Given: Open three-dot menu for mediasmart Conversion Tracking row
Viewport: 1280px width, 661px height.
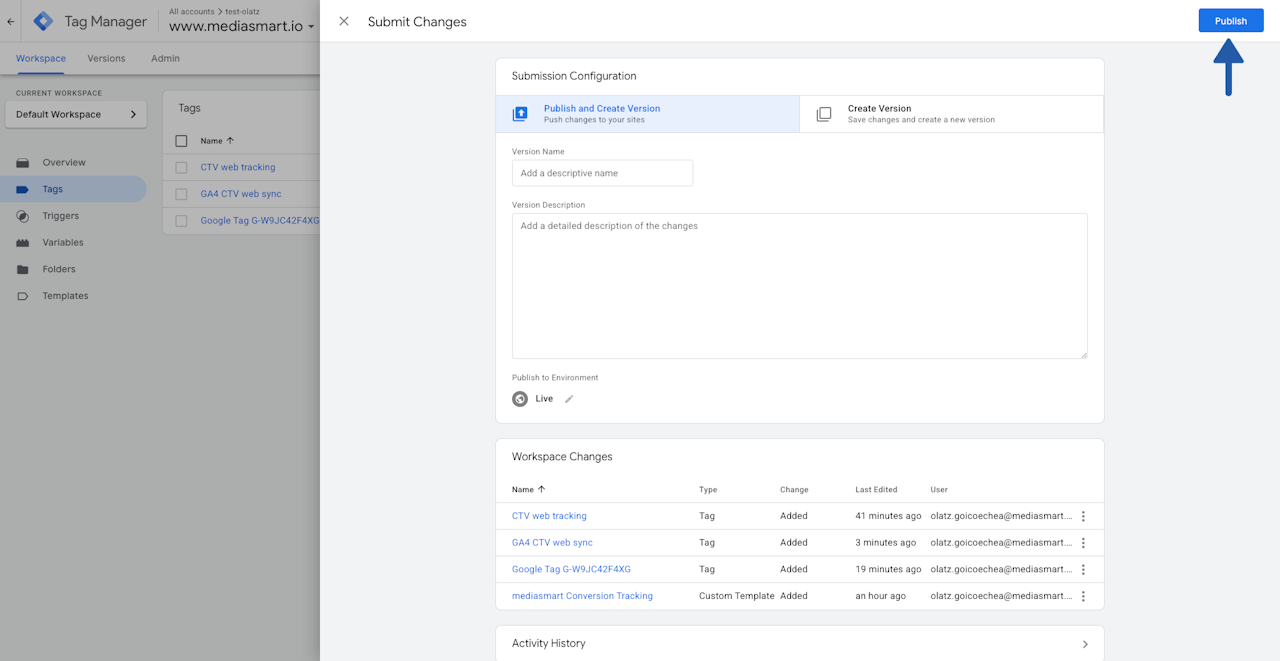Looking at the screenshot, I should click(1083, 596).
